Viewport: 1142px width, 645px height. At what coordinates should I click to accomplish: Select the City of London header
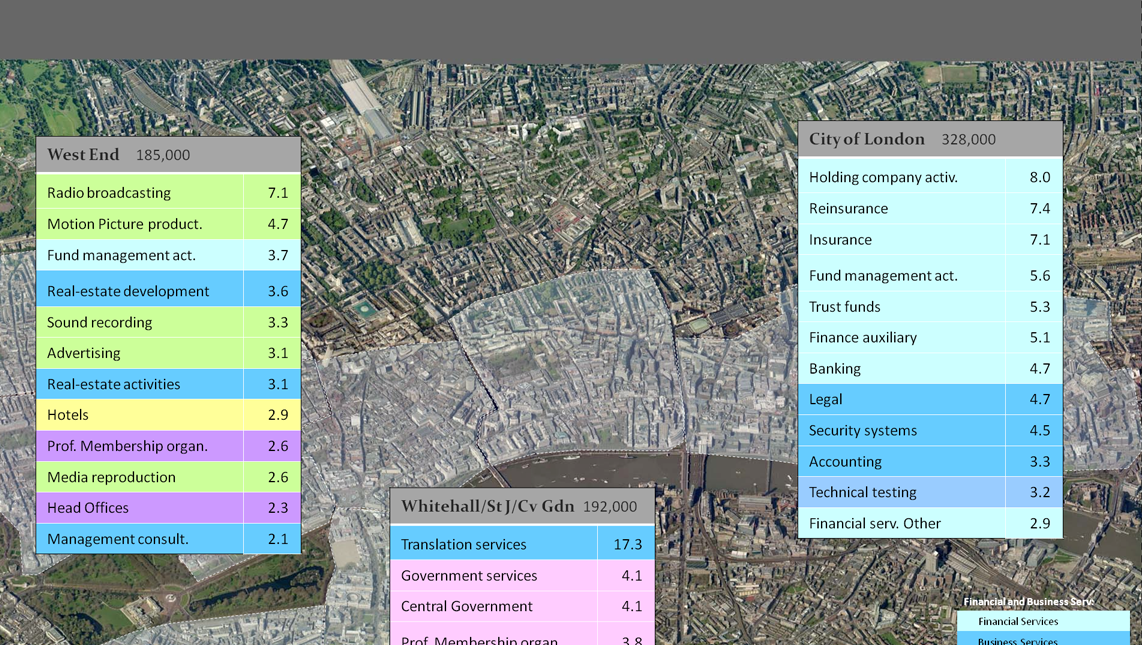(x=929, y=138)
